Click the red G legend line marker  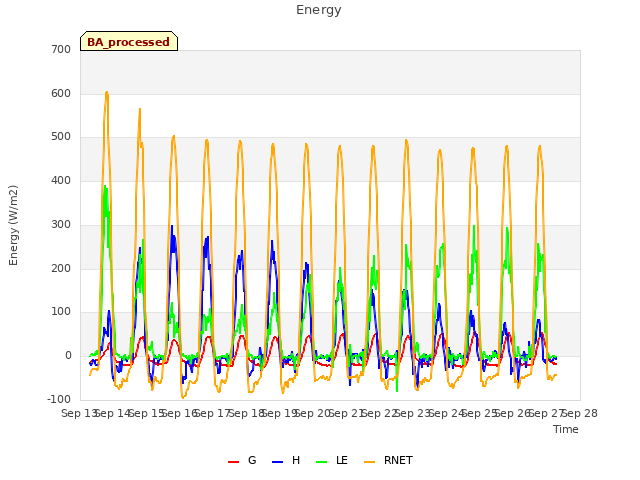click(233, 462)
